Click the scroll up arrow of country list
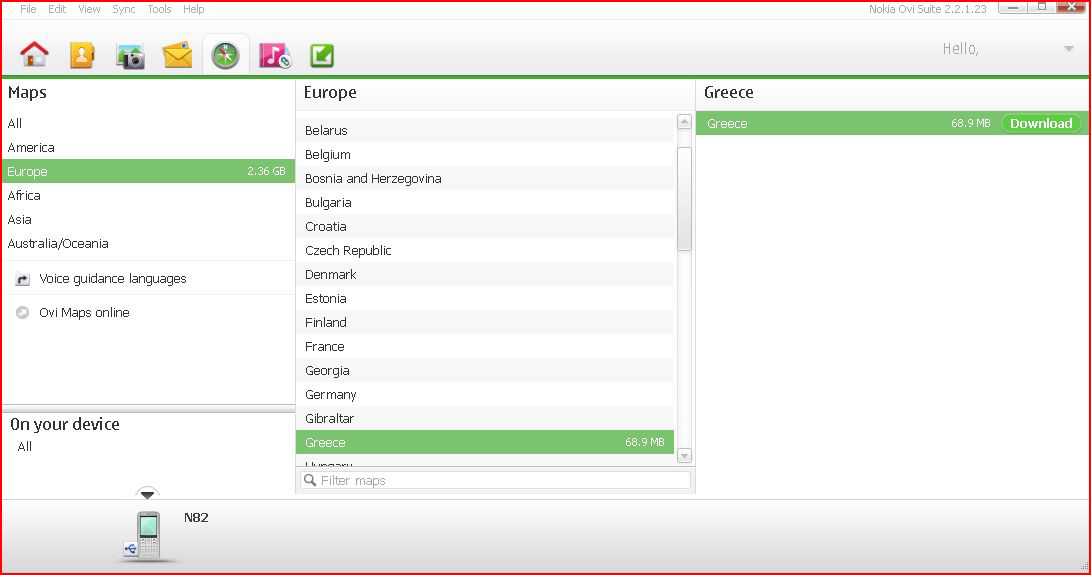The width and height of the screenshot is (1091, 575). pos(684,122)
